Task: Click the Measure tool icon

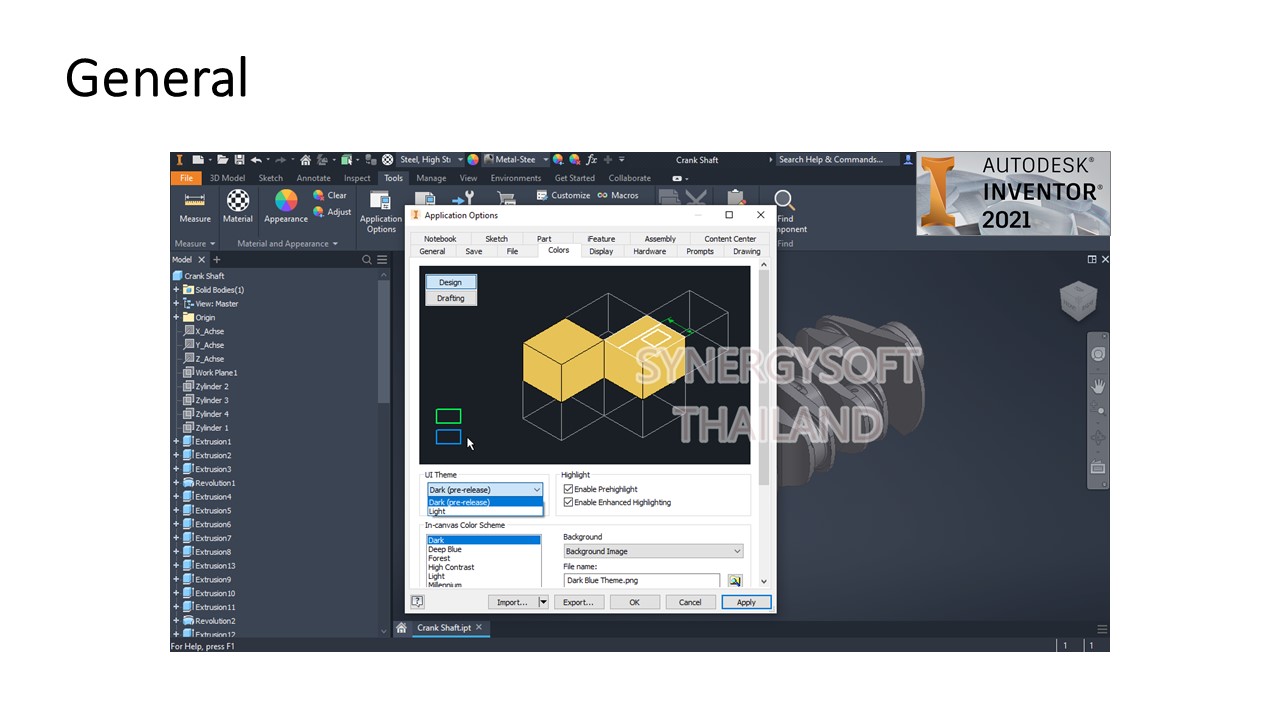Action: [x=195, y=201]
